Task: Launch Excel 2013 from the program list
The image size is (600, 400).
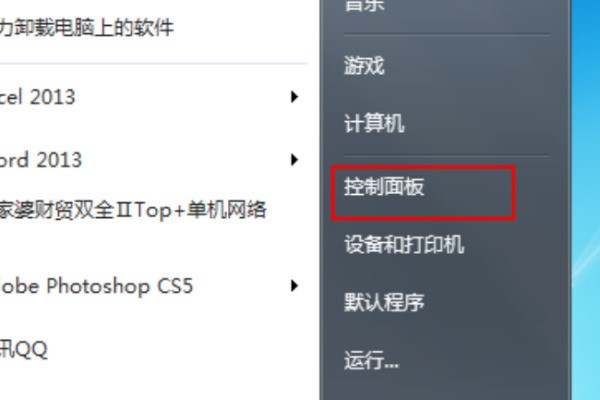Action: point(38,97)
